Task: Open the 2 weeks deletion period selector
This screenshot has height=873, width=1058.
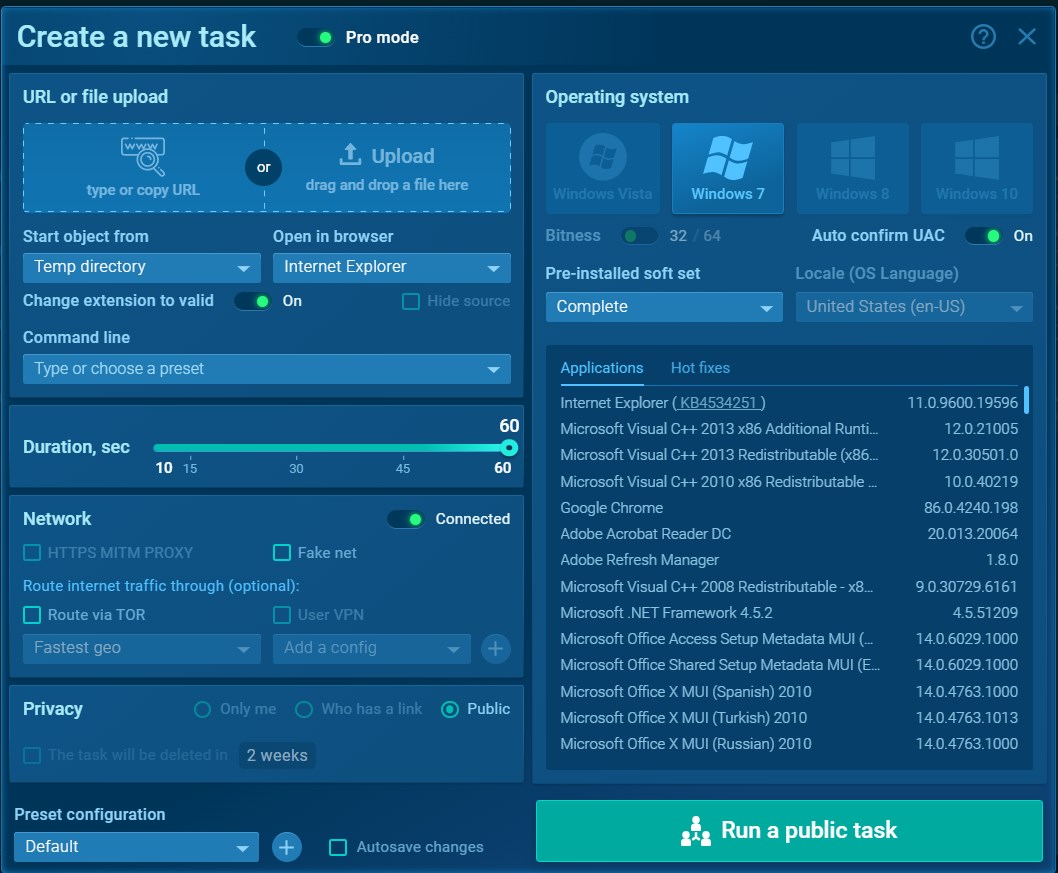Action: tap(277, 755)
